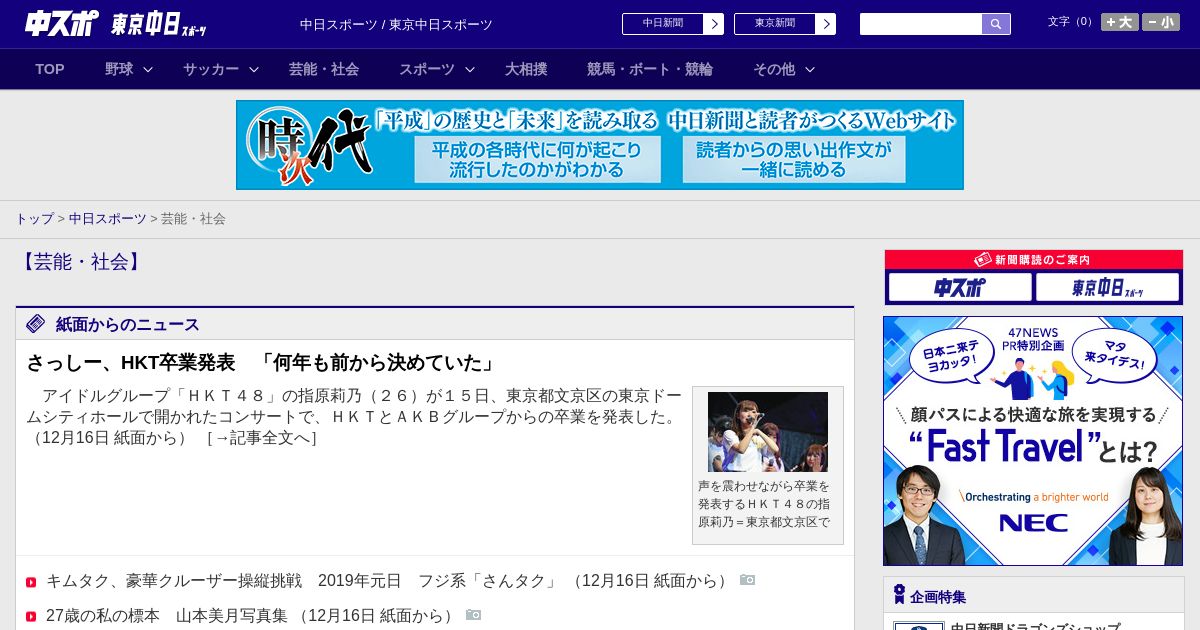The height and width of the screenshot is (630, 1200).
Task: Focus the site search input field
Action: (x=921, y=24)
